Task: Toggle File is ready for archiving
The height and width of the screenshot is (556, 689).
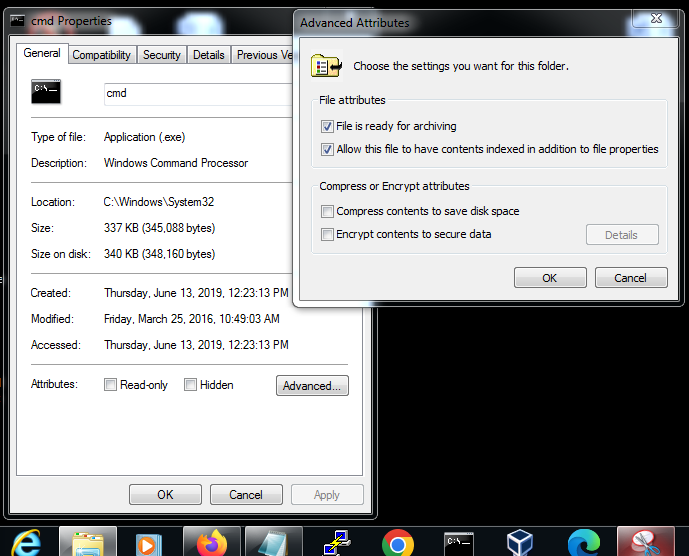Action: point(327,127)
